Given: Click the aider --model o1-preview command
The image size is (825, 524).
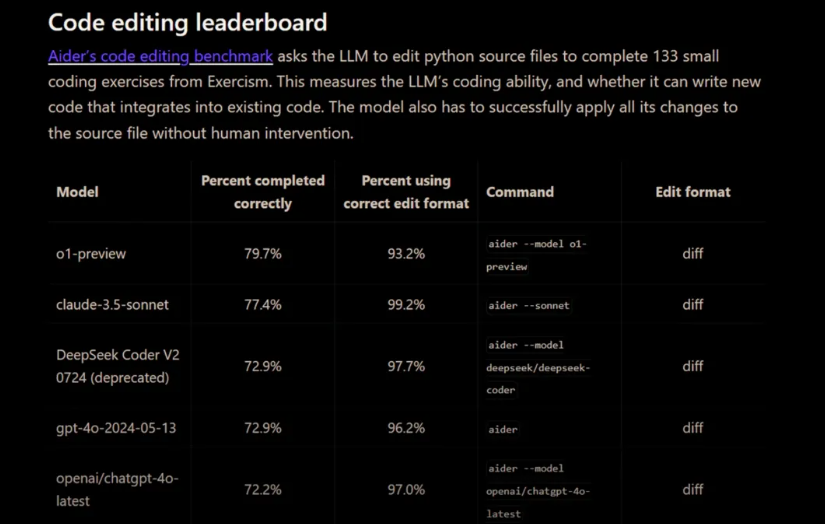Looking at the screenshot, I should point(537,255).
